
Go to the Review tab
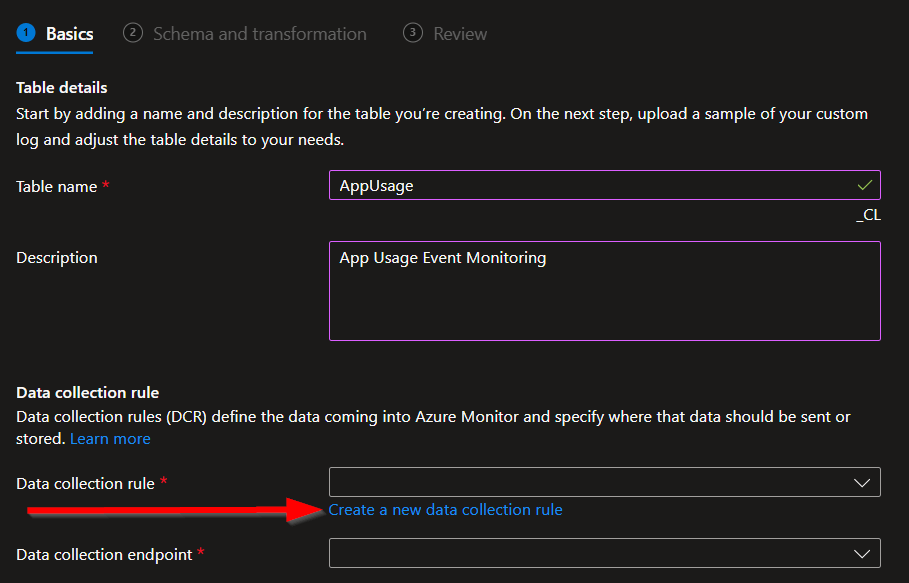point(460,34)
